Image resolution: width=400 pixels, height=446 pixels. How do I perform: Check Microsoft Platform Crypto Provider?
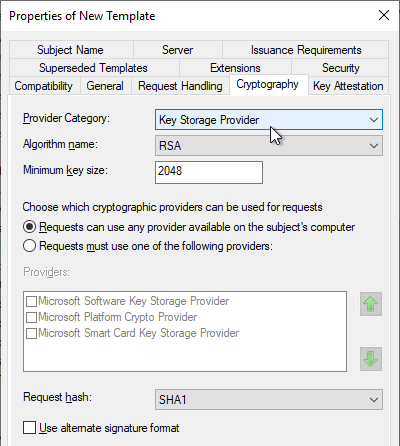(x=31, y=317)
